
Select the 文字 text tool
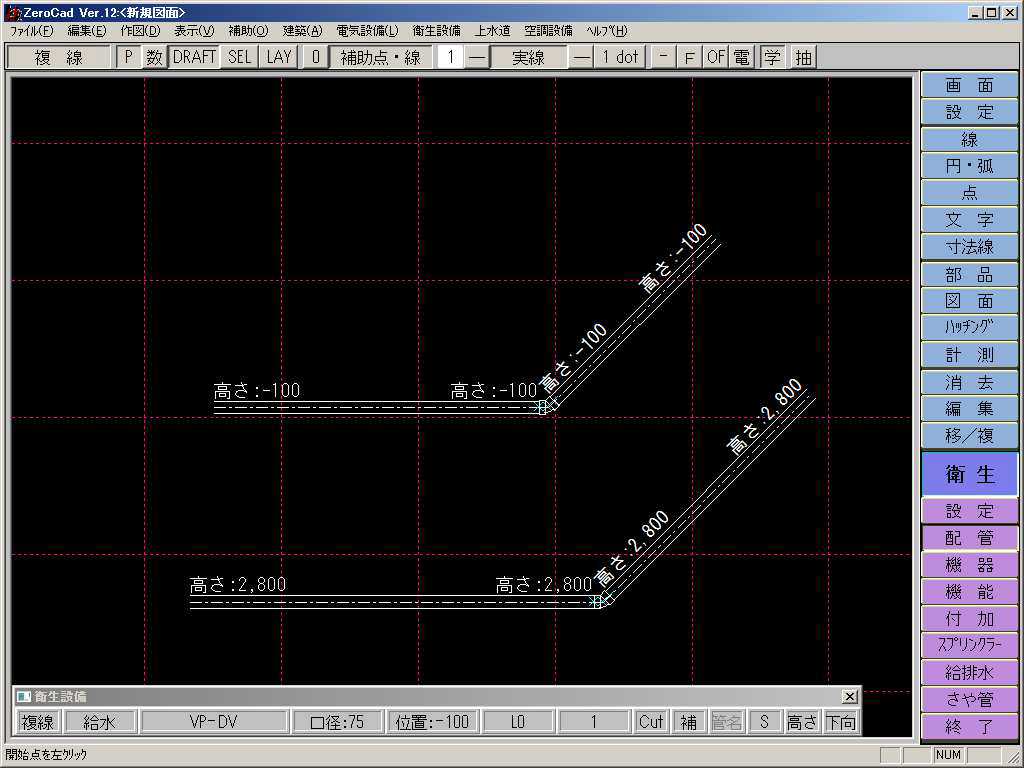(969, 220)
